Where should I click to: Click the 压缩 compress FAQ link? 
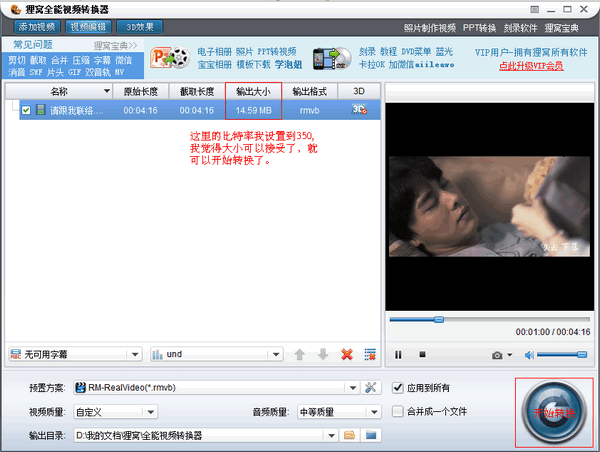(81, 60)
